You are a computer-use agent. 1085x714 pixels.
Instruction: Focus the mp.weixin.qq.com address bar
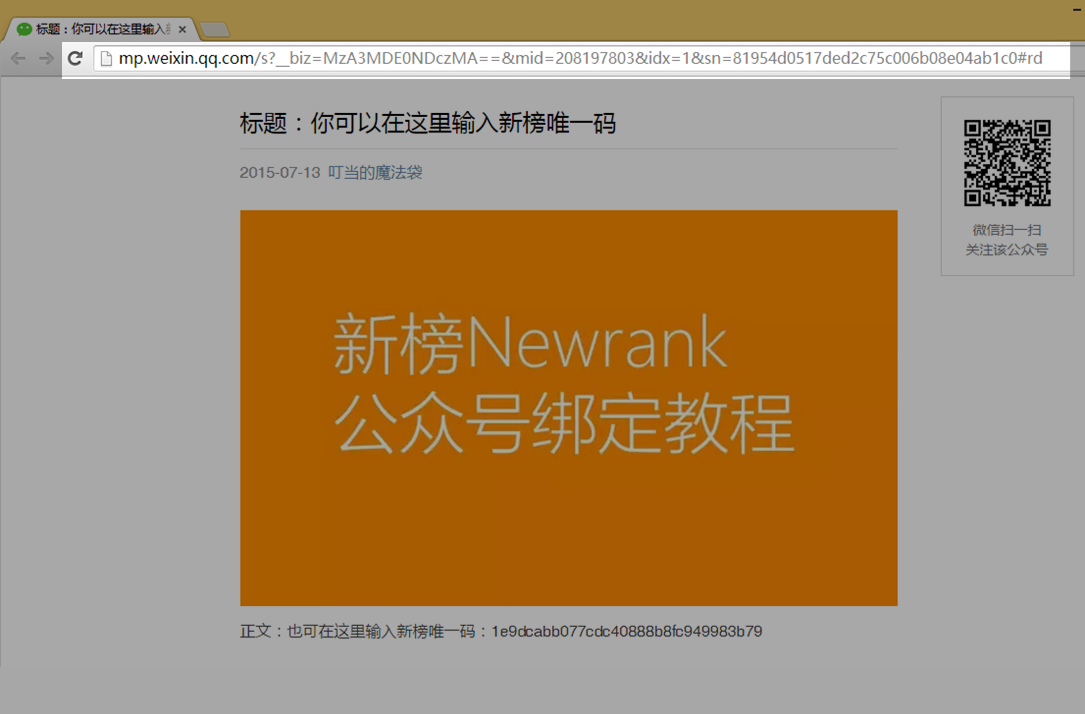coord(580,58)
